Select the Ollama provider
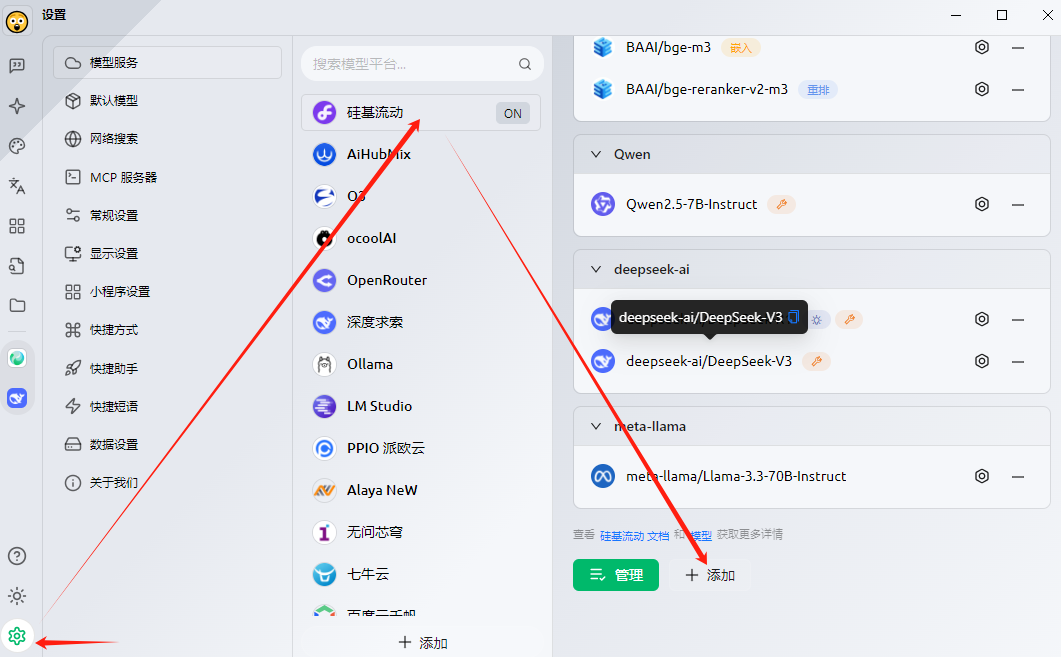This screenshot has height=657, width=1061. coord(421,364)
